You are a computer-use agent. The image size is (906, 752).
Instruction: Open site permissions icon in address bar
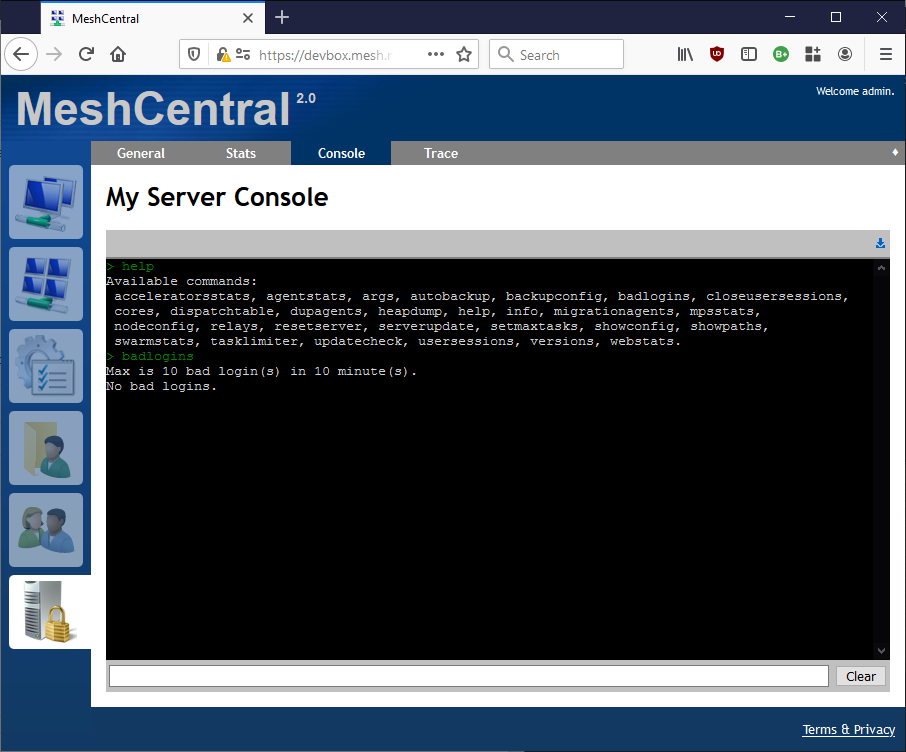pyautogui.click(x=243, y=54)
